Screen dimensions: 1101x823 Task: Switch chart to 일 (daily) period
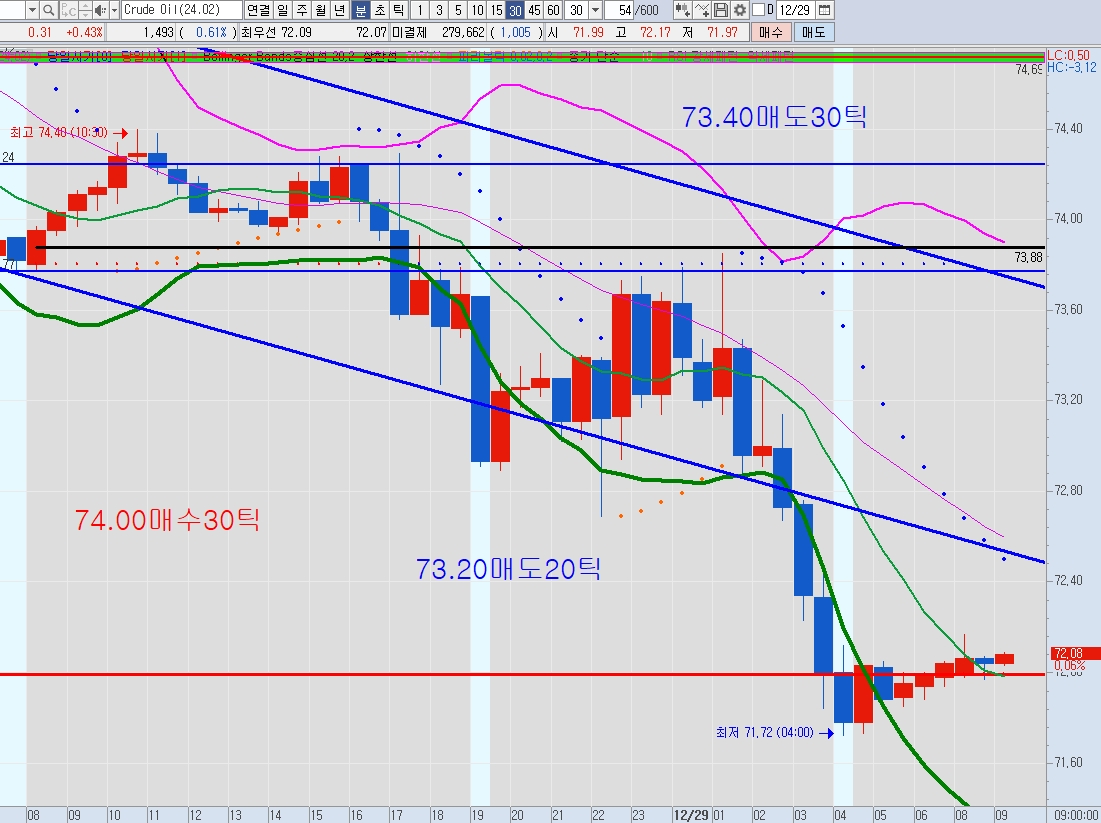[284, 10]
